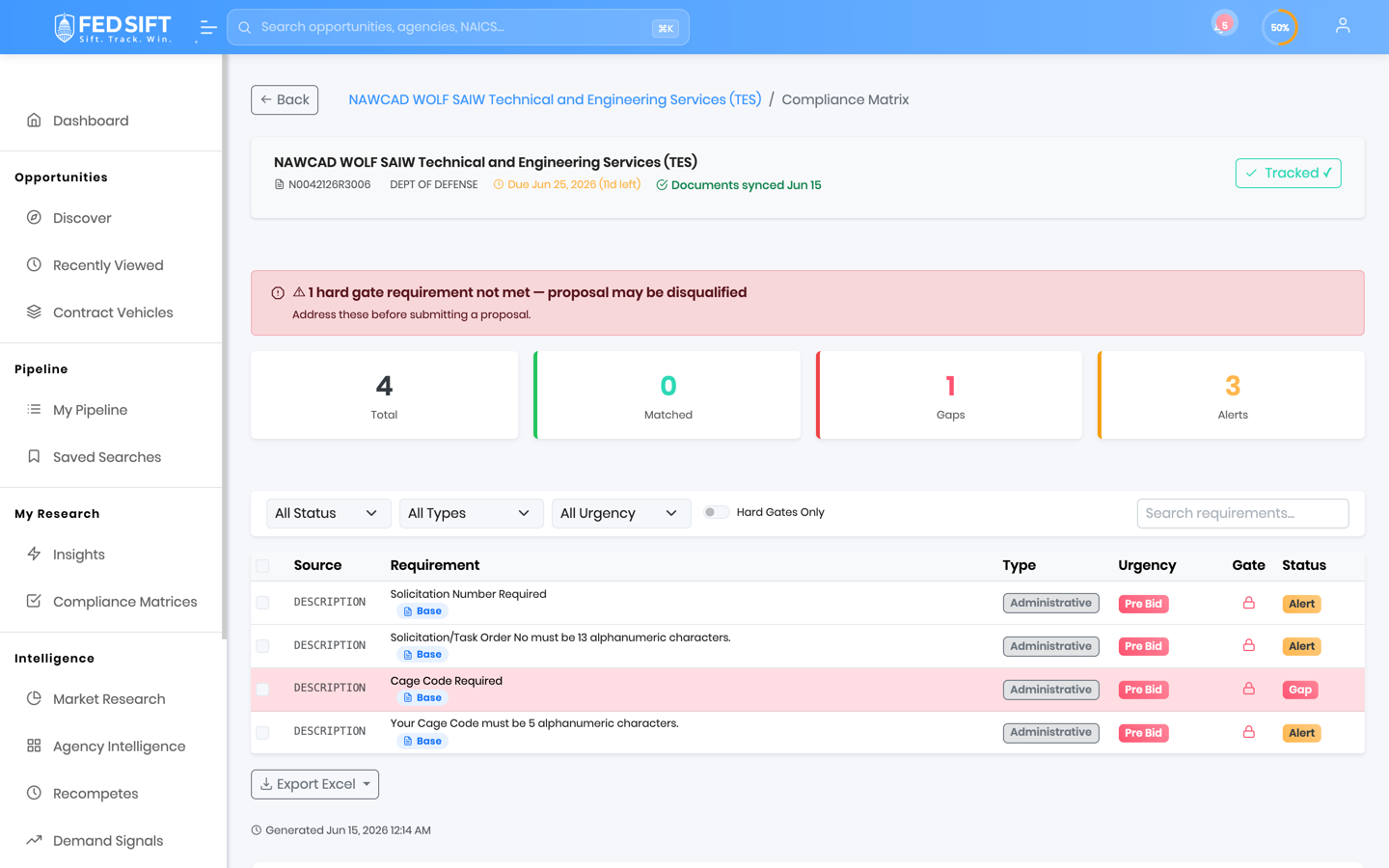Go back with Back button

(x=285, y=99)
